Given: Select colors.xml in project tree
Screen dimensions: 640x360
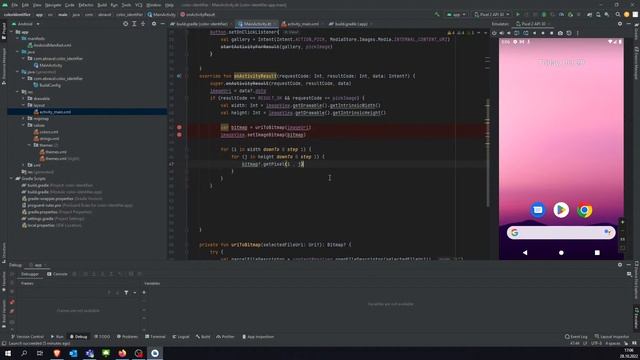Looking at the screenshot, I should pyautogui.click(x=46, y=132).
